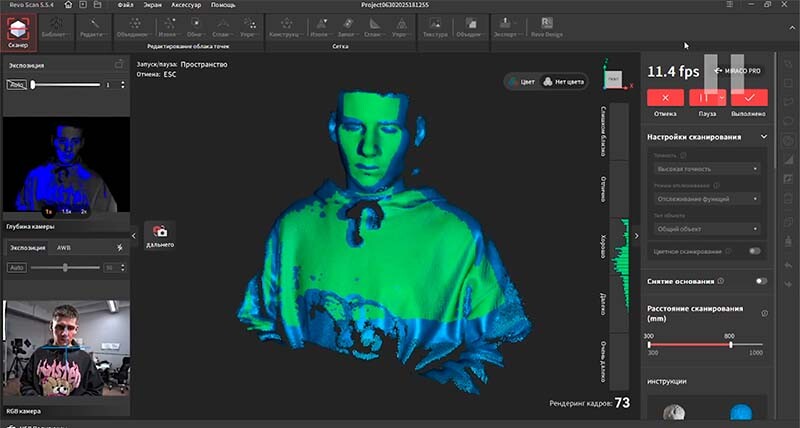Click the Дальнего camera mode icon
This screenshot has width=800, height=428.
point(160,235)
